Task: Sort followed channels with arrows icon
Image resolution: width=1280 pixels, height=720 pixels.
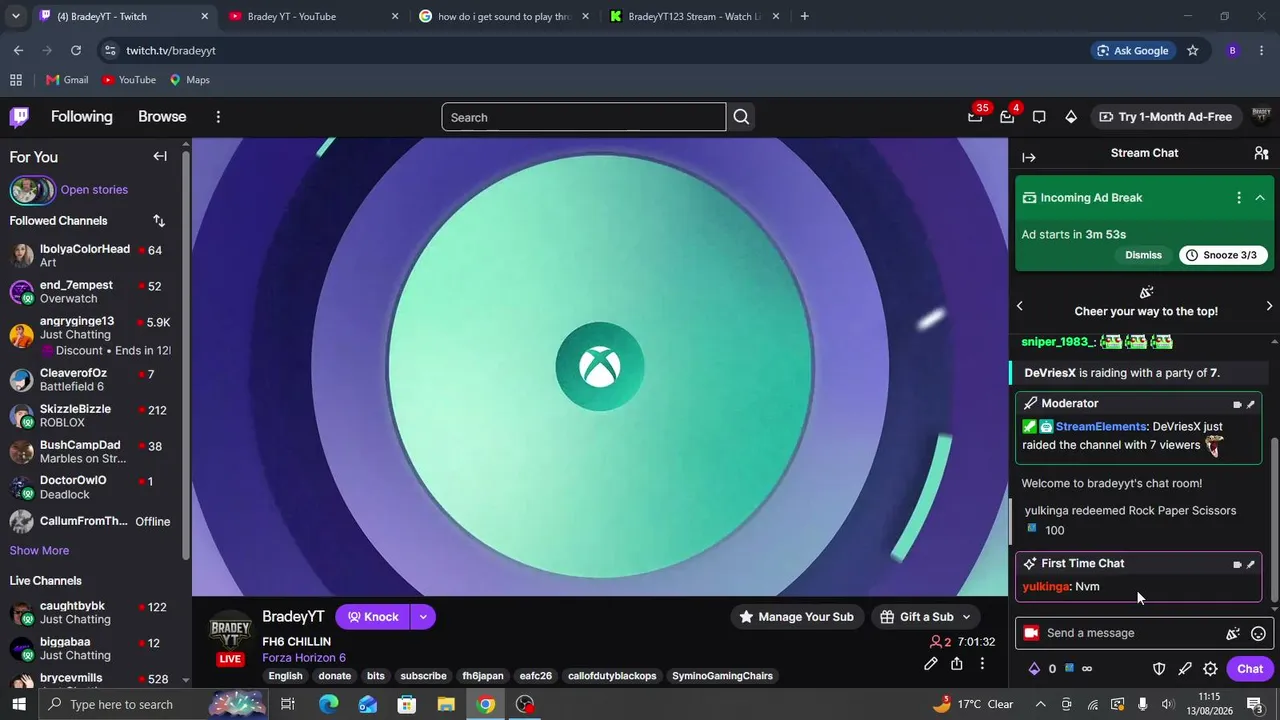Action: [x=159, y=221]
